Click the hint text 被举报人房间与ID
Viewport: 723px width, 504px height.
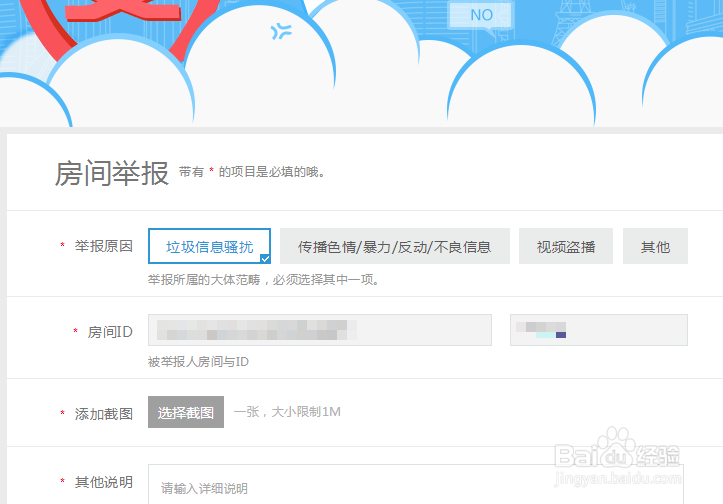pyautogui.click(x=198, y=362)
